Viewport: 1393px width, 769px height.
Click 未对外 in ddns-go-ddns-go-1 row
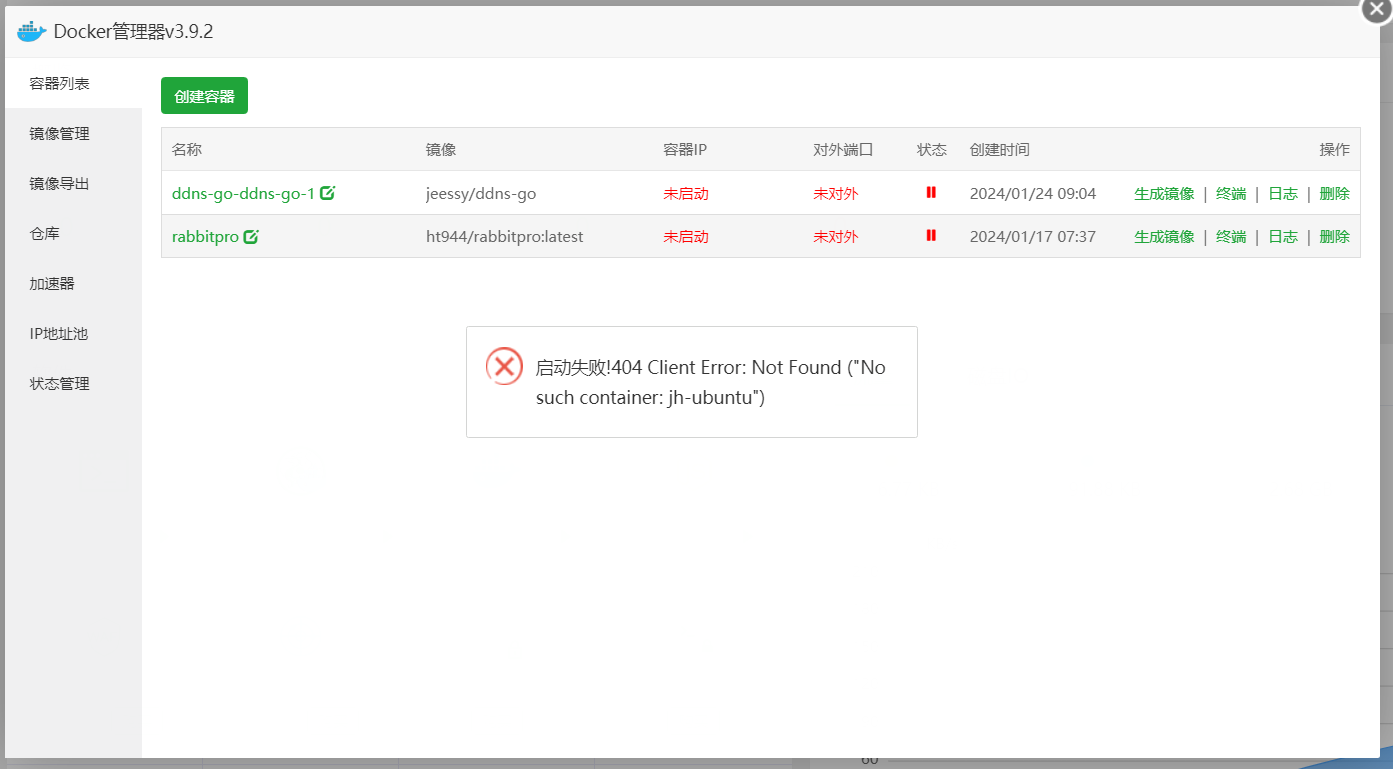click(836, 193)
